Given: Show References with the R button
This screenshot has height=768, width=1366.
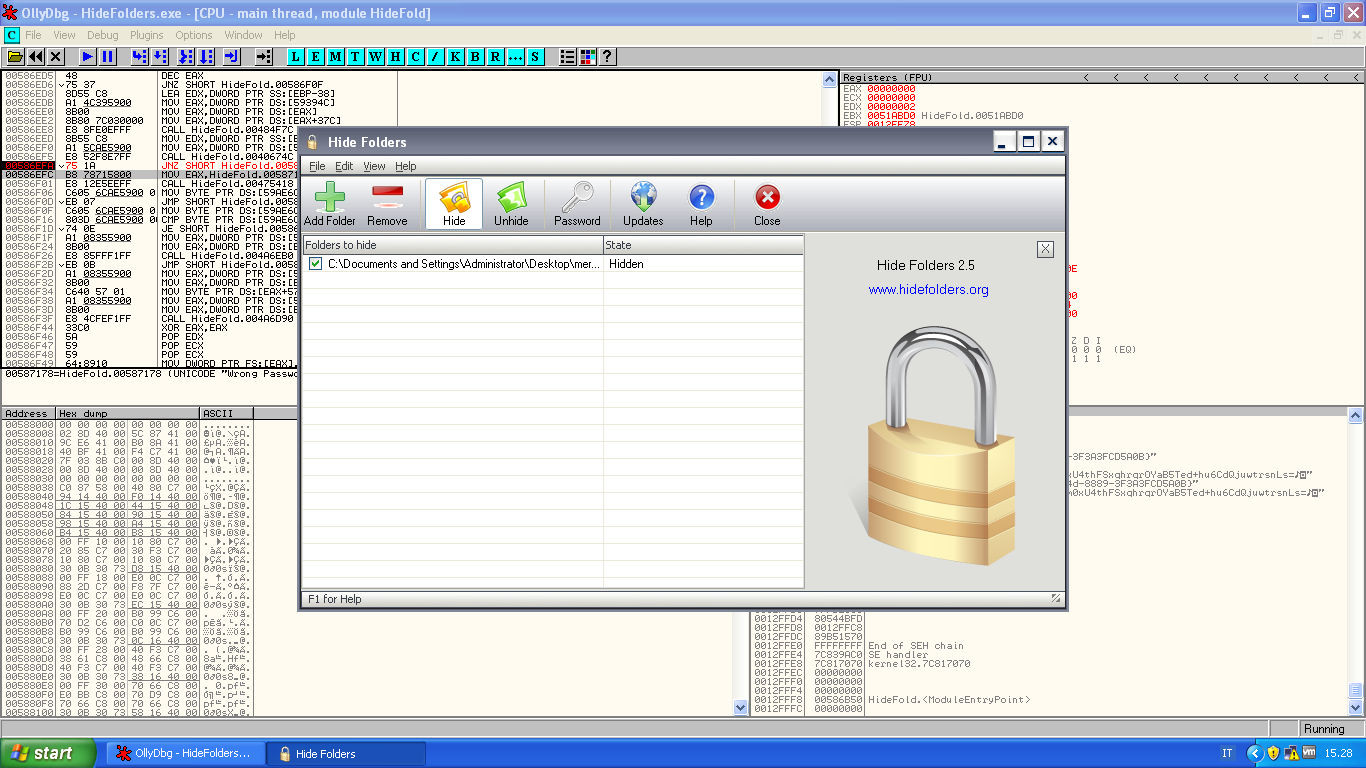Looking at the screenshot, I should pos(495,57).
